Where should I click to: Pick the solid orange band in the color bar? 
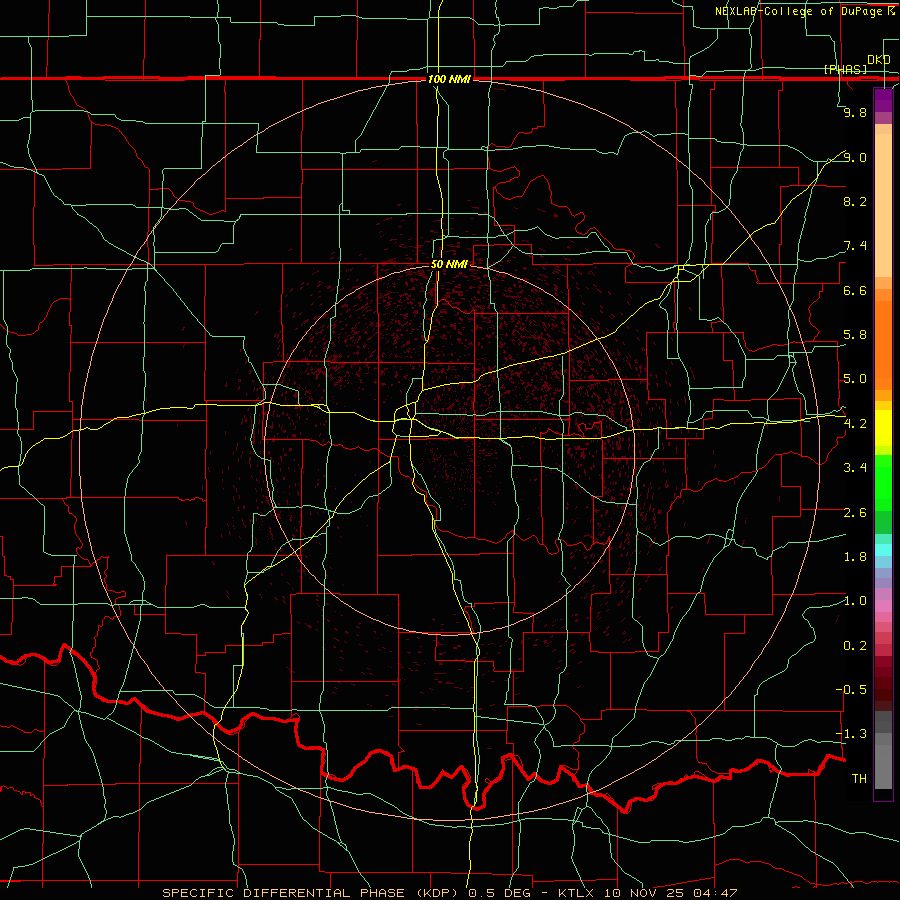pyautogui.click(x=883, y=345)
